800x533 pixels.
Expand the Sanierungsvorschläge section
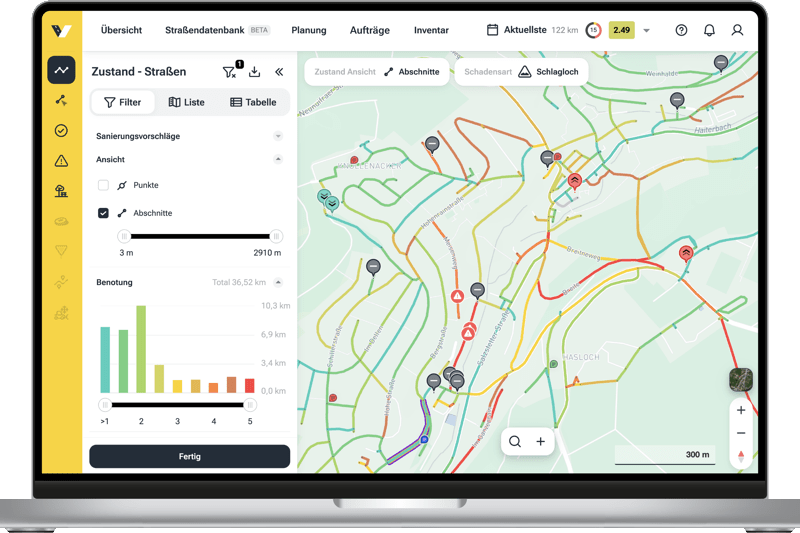(278, 136)
